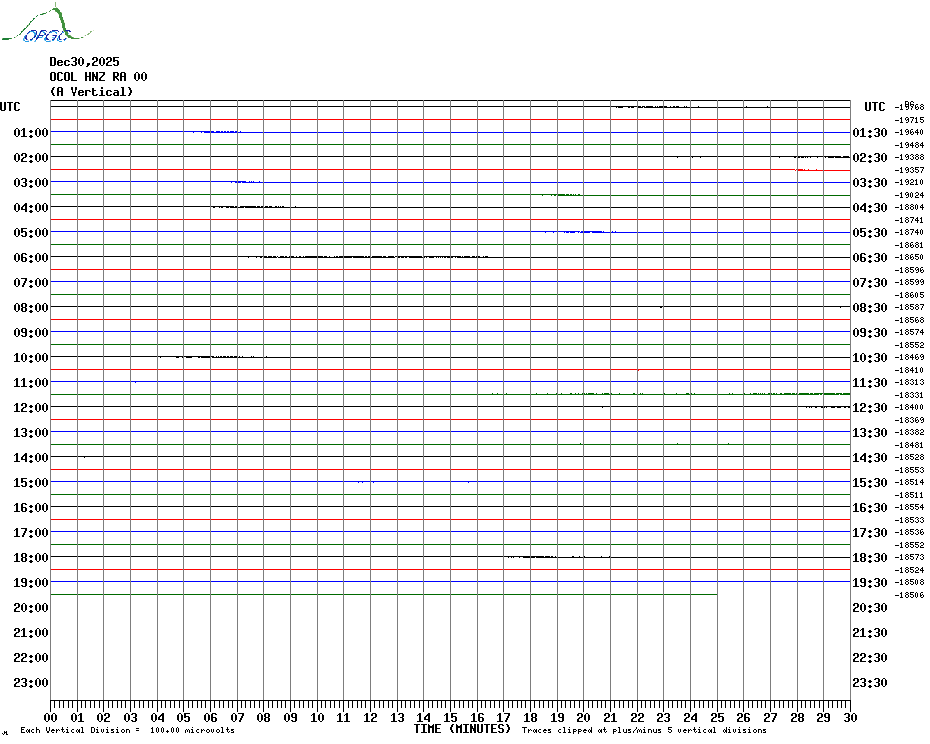Select minute axis label 15

click(x=450, y=718)
